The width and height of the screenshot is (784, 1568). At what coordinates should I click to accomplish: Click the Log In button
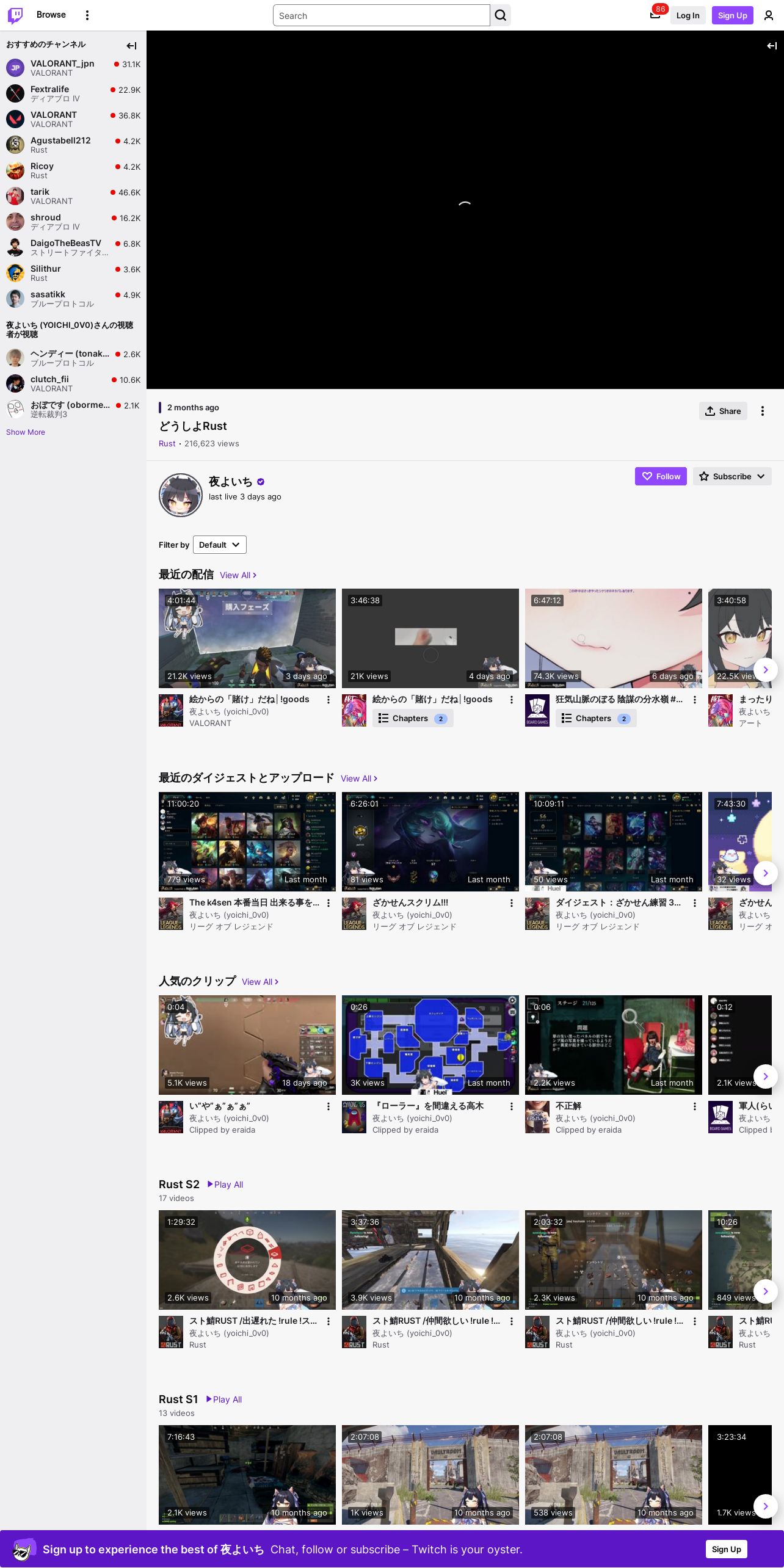coord(688,15)
